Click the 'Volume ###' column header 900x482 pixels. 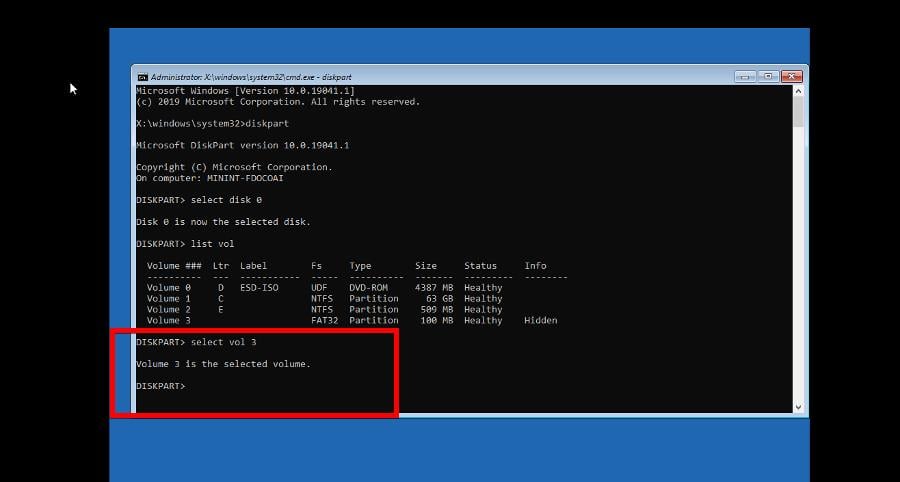[x=174, y=266]
